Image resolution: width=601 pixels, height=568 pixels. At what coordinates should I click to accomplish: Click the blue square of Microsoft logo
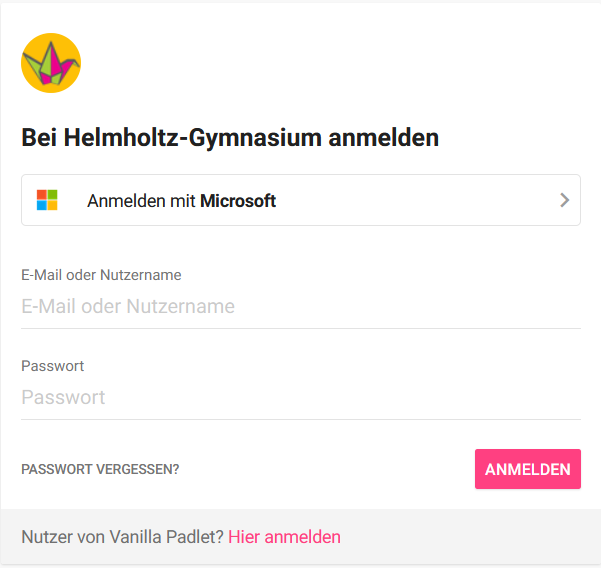tap(42, 205)
